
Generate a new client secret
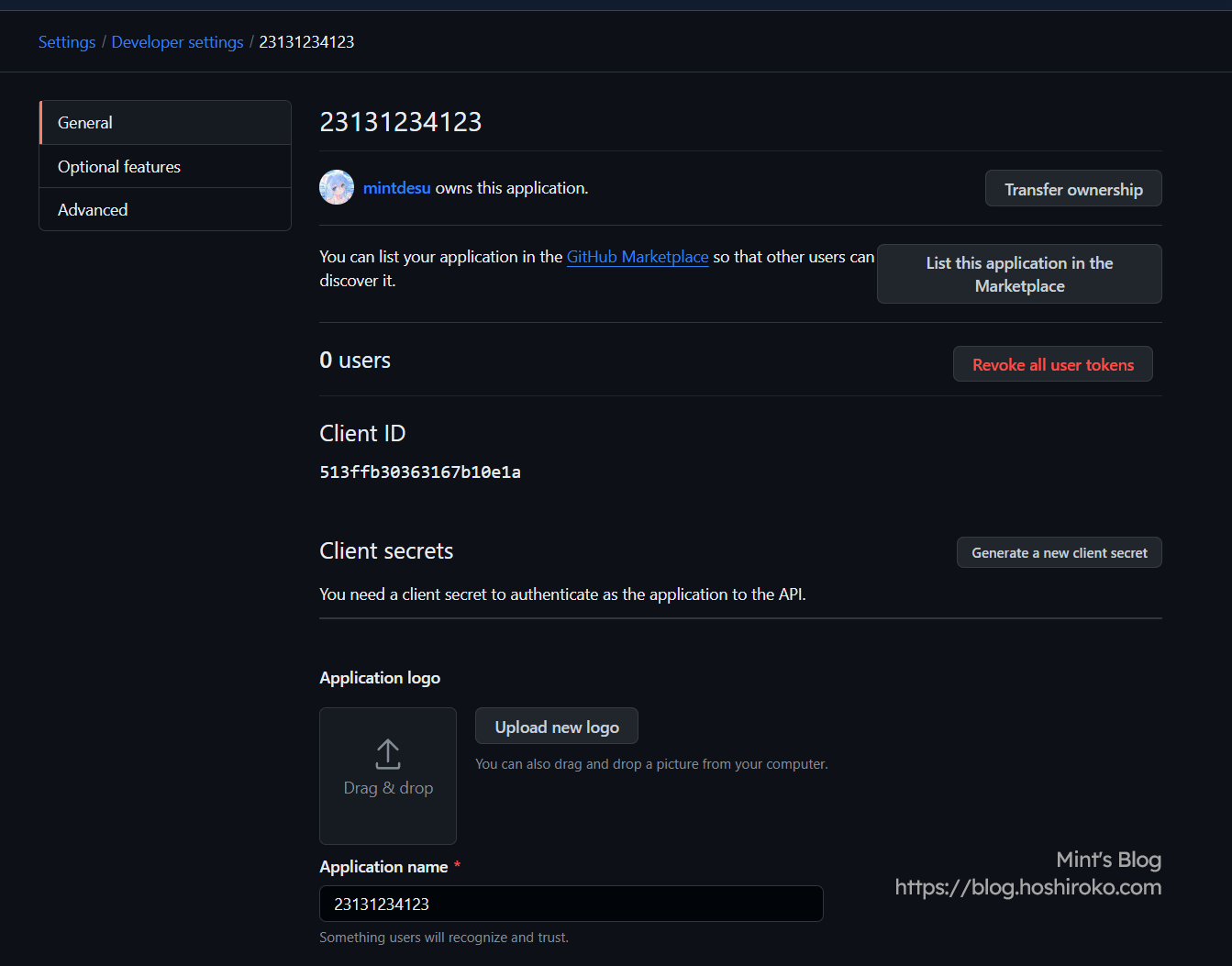pyautogui.click(x=1059, y=553)
